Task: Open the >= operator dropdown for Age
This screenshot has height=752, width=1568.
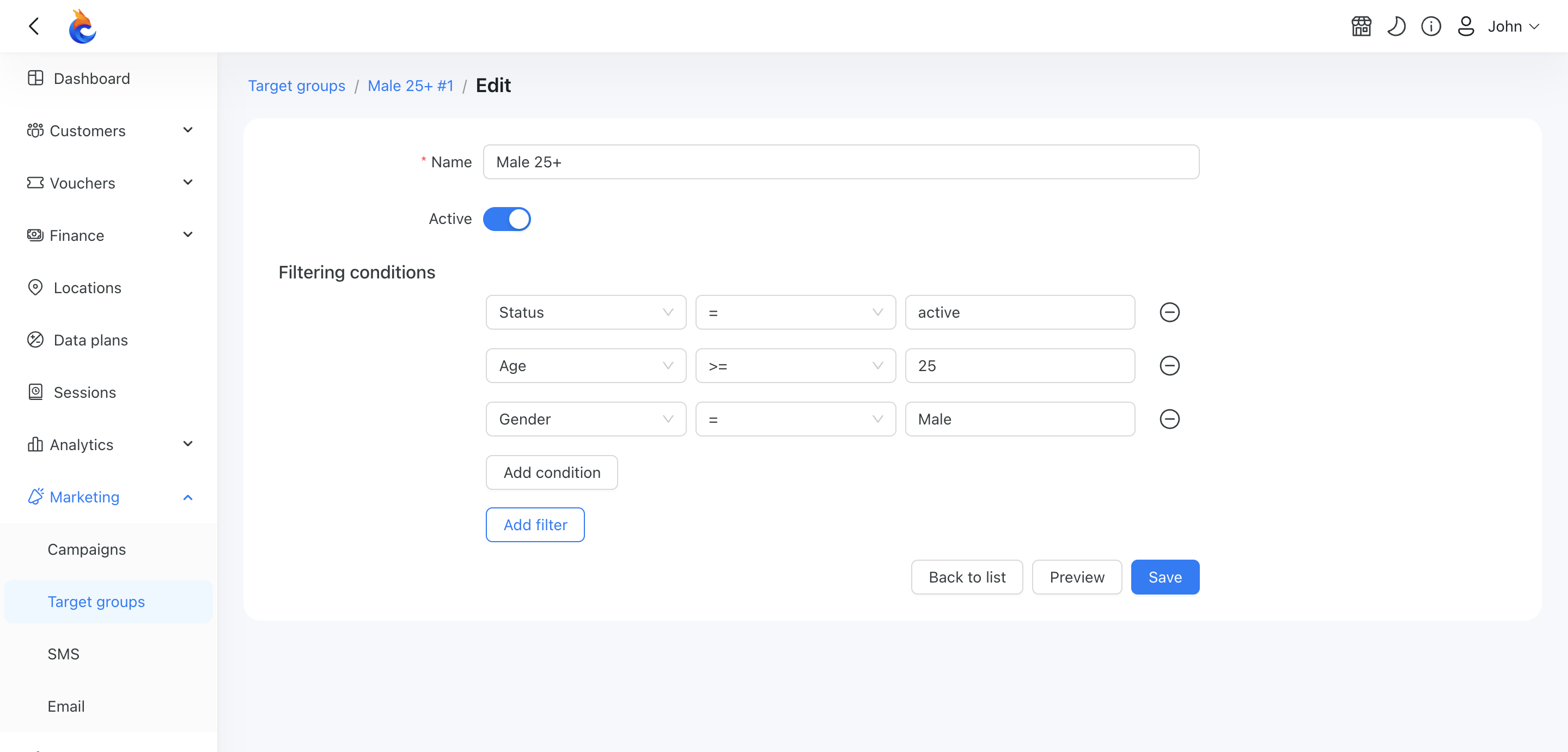Action: [796, 366]
